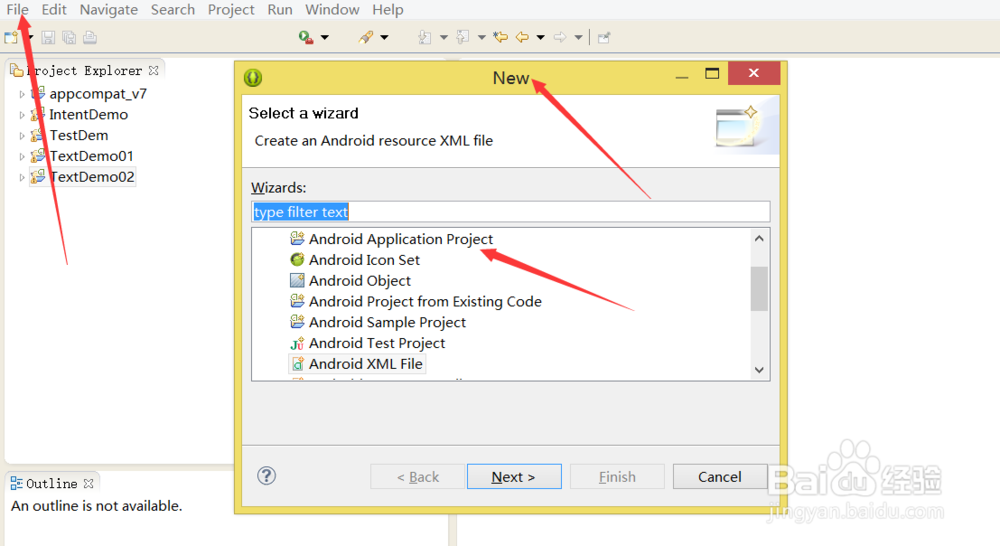1000x546 pixels.
Task: Select the TextDemo02 project
Action: [x=92, y=177]
